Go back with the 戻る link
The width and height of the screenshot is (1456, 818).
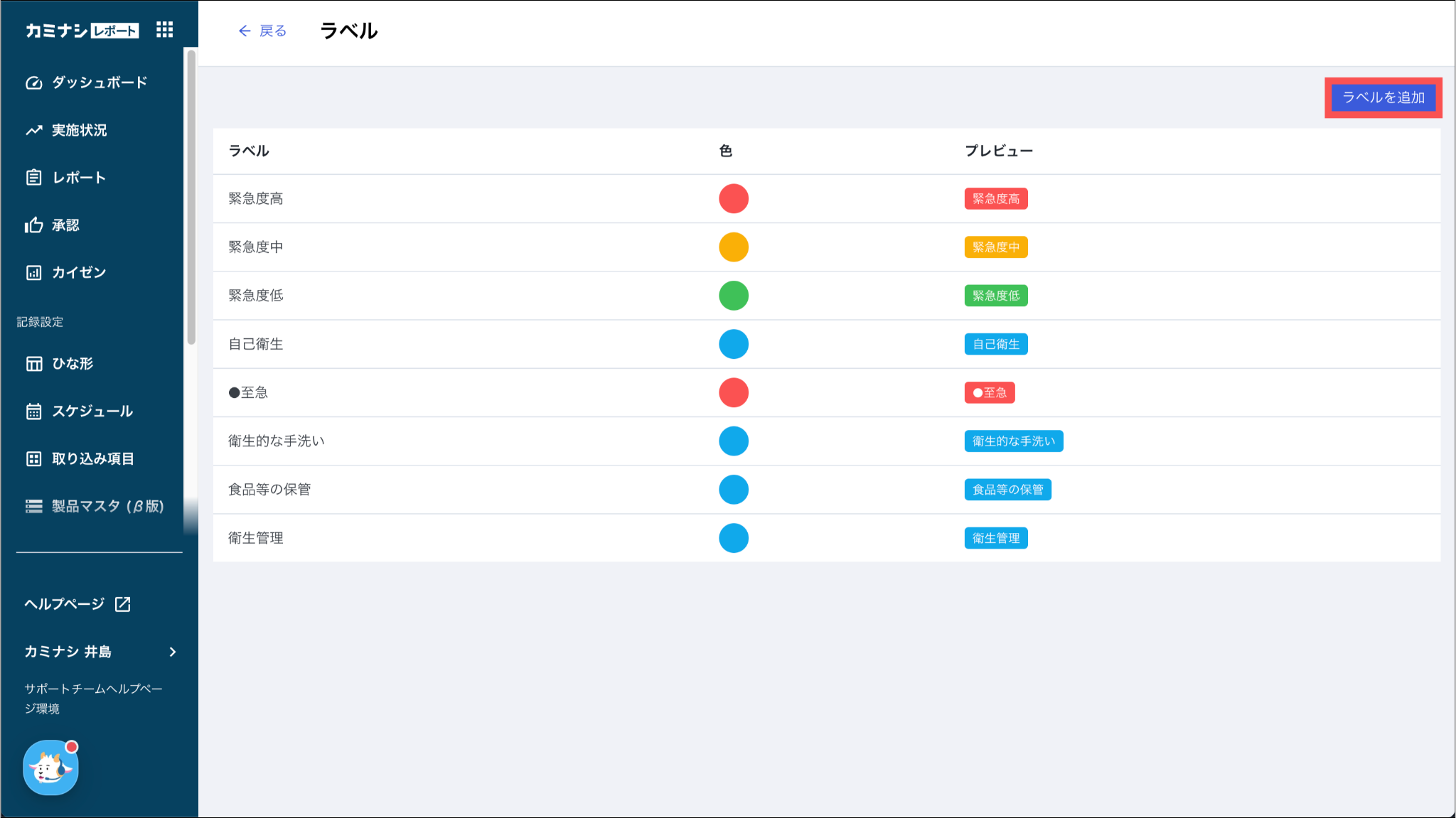[262, 31]
